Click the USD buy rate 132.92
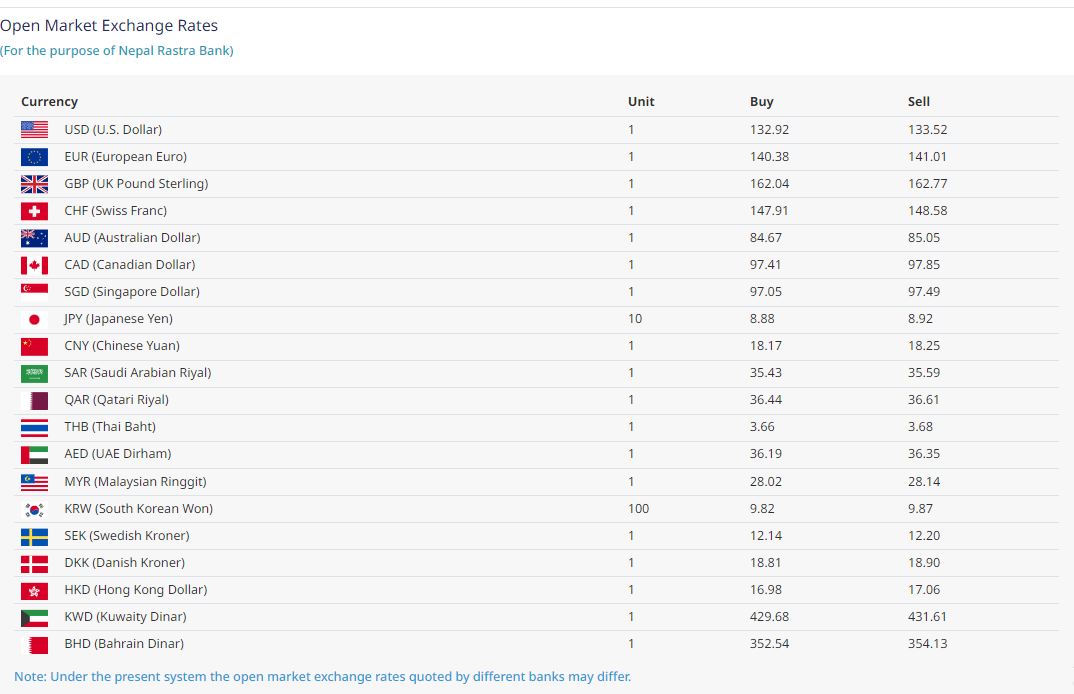The height and width of the screenshot is (694, 1074). coord(769,130)
